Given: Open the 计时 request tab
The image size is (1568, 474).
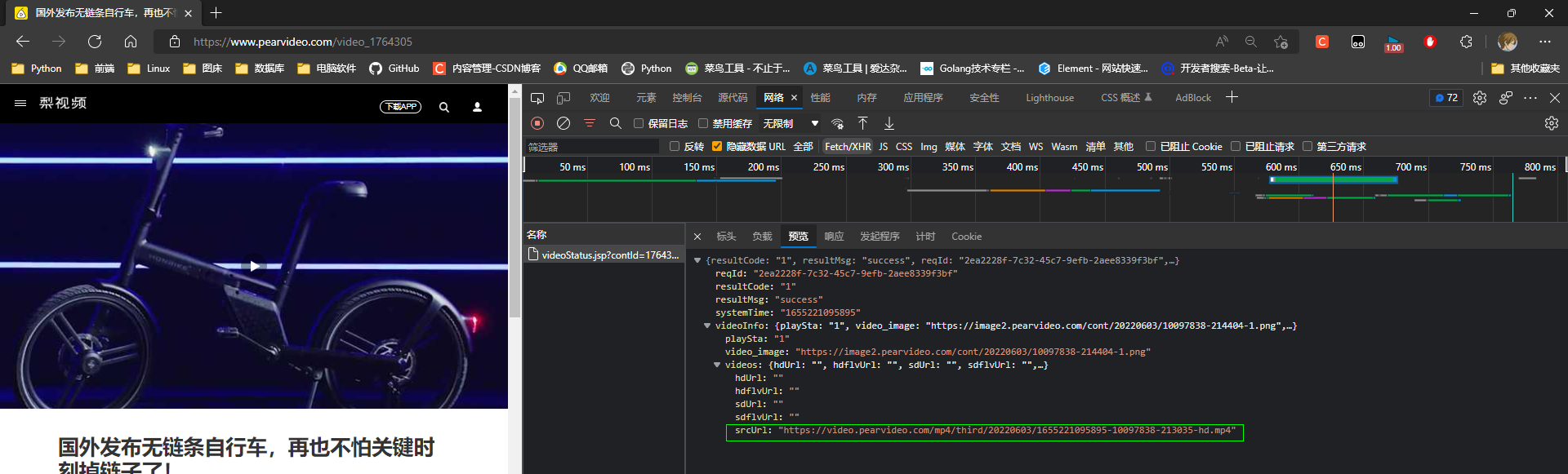Looking at the screenshot, I should (925, 237).
